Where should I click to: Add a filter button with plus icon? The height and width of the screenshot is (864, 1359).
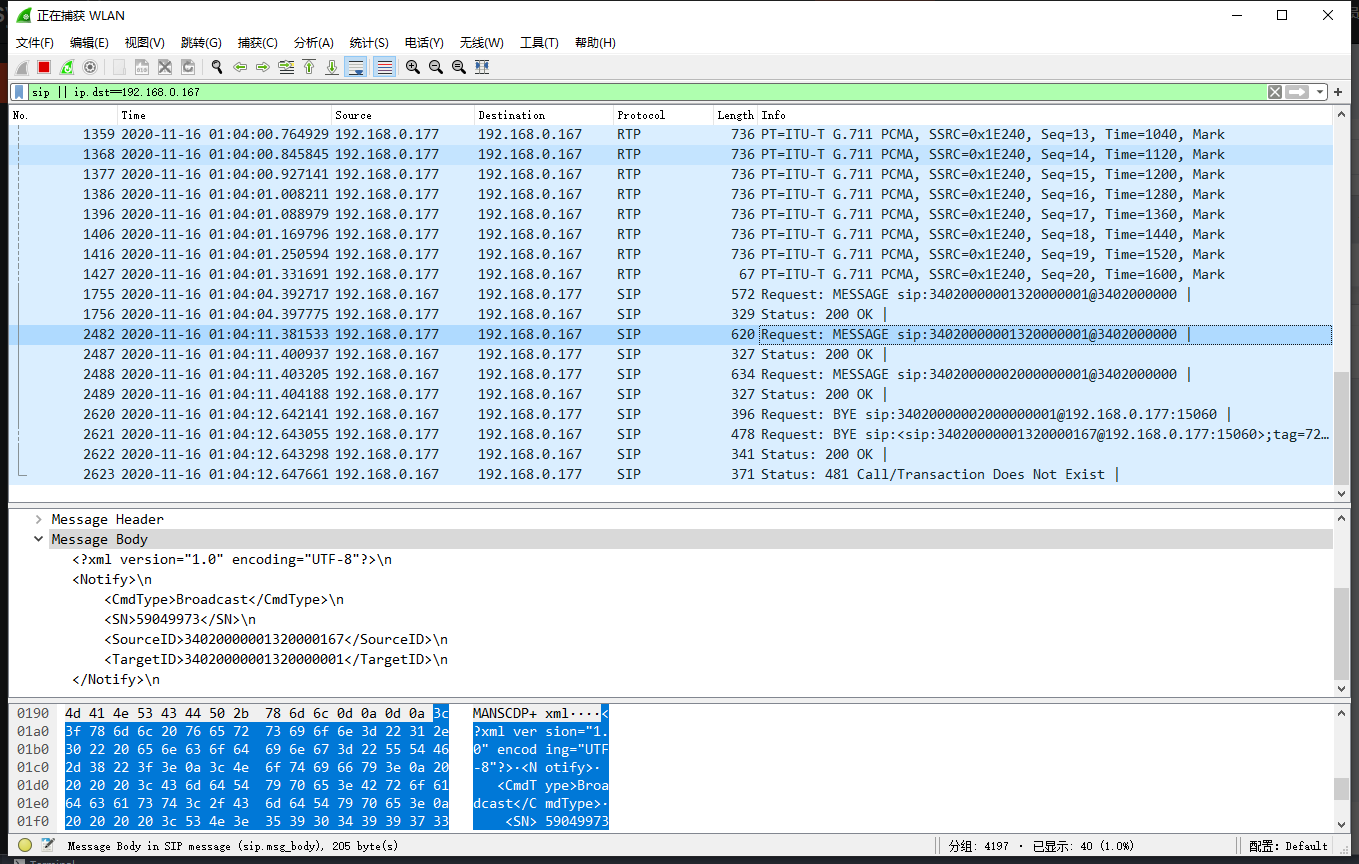1338,92
